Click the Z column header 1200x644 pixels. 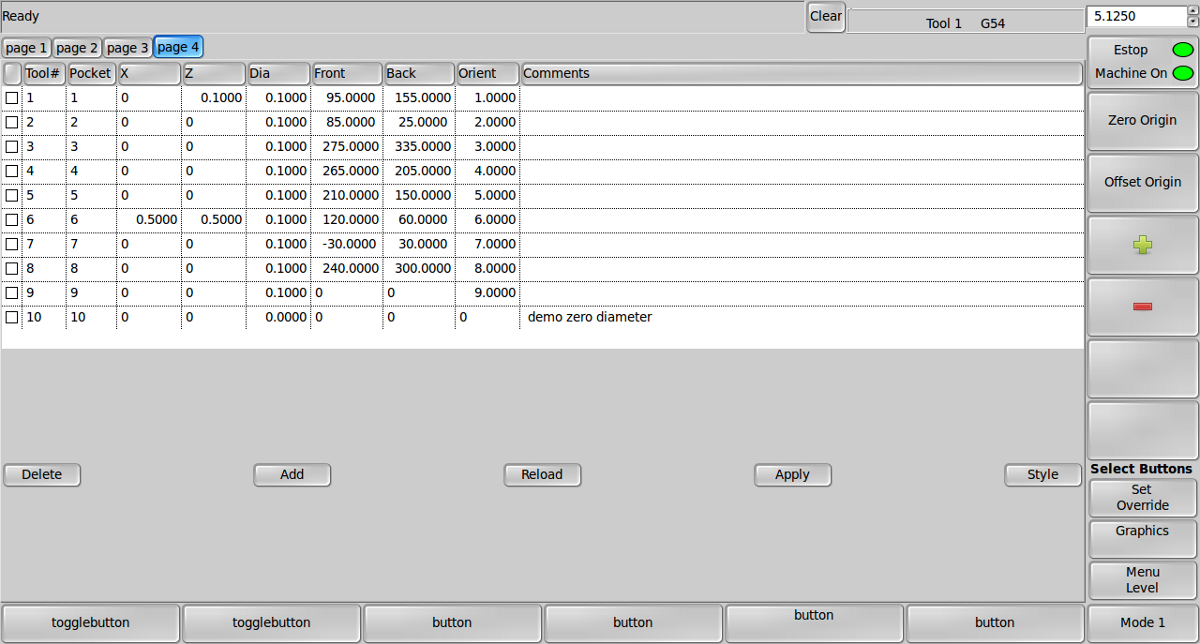click(214, 73)
